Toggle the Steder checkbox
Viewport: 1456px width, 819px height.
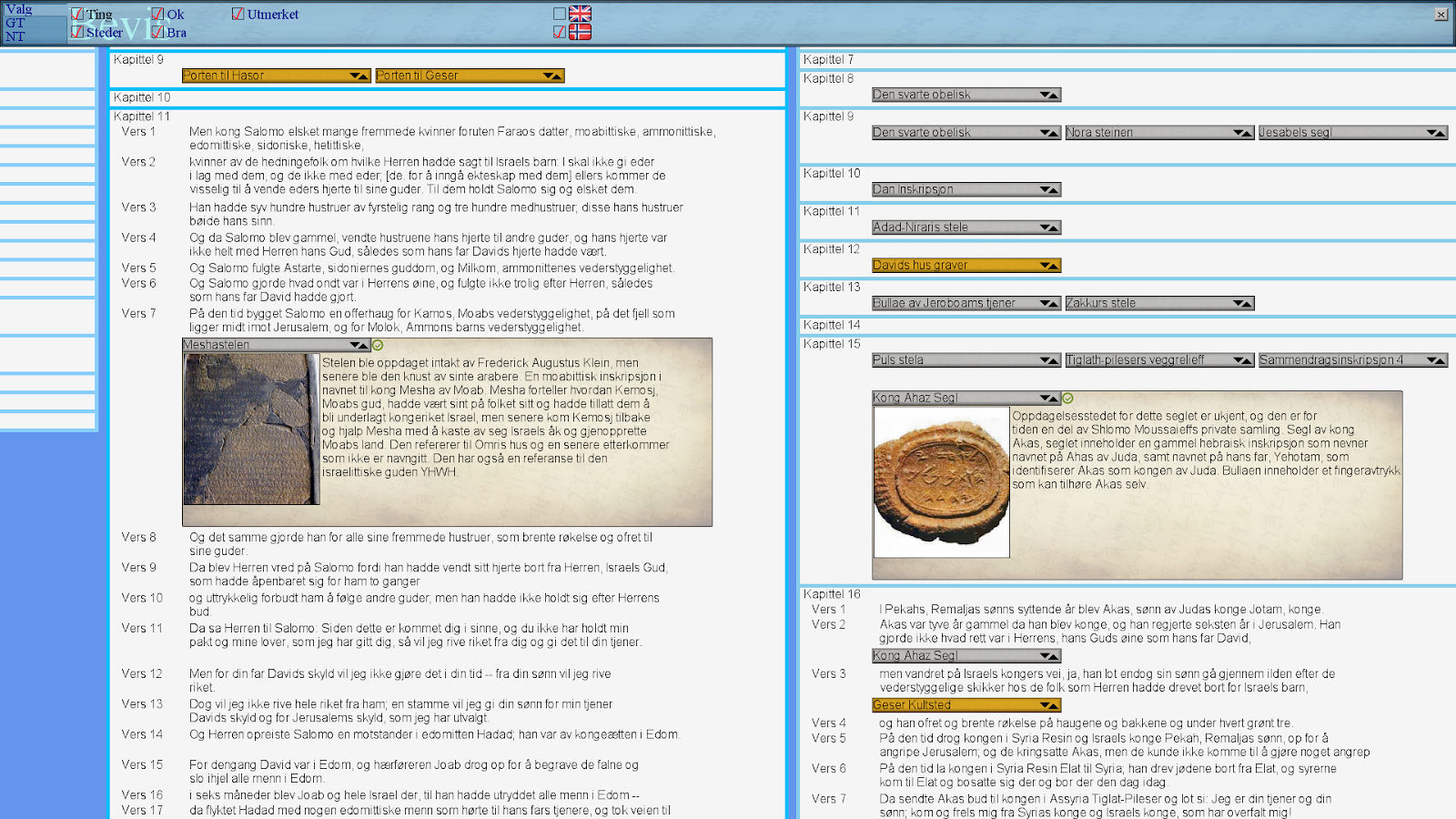point(78,32)
